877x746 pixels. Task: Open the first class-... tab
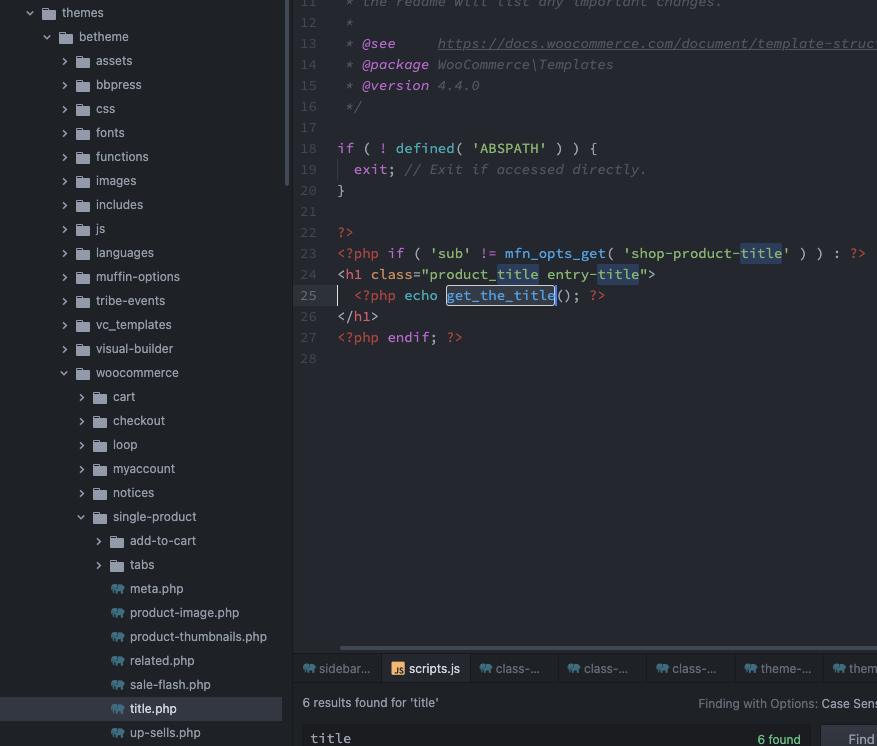[514, 669]
